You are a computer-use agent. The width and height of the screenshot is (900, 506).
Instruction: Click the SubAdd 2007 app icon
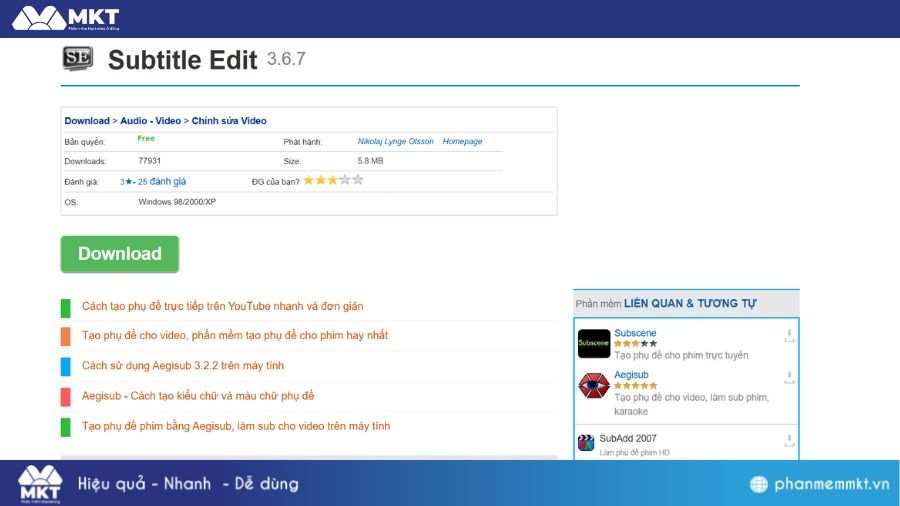[585, 443]
